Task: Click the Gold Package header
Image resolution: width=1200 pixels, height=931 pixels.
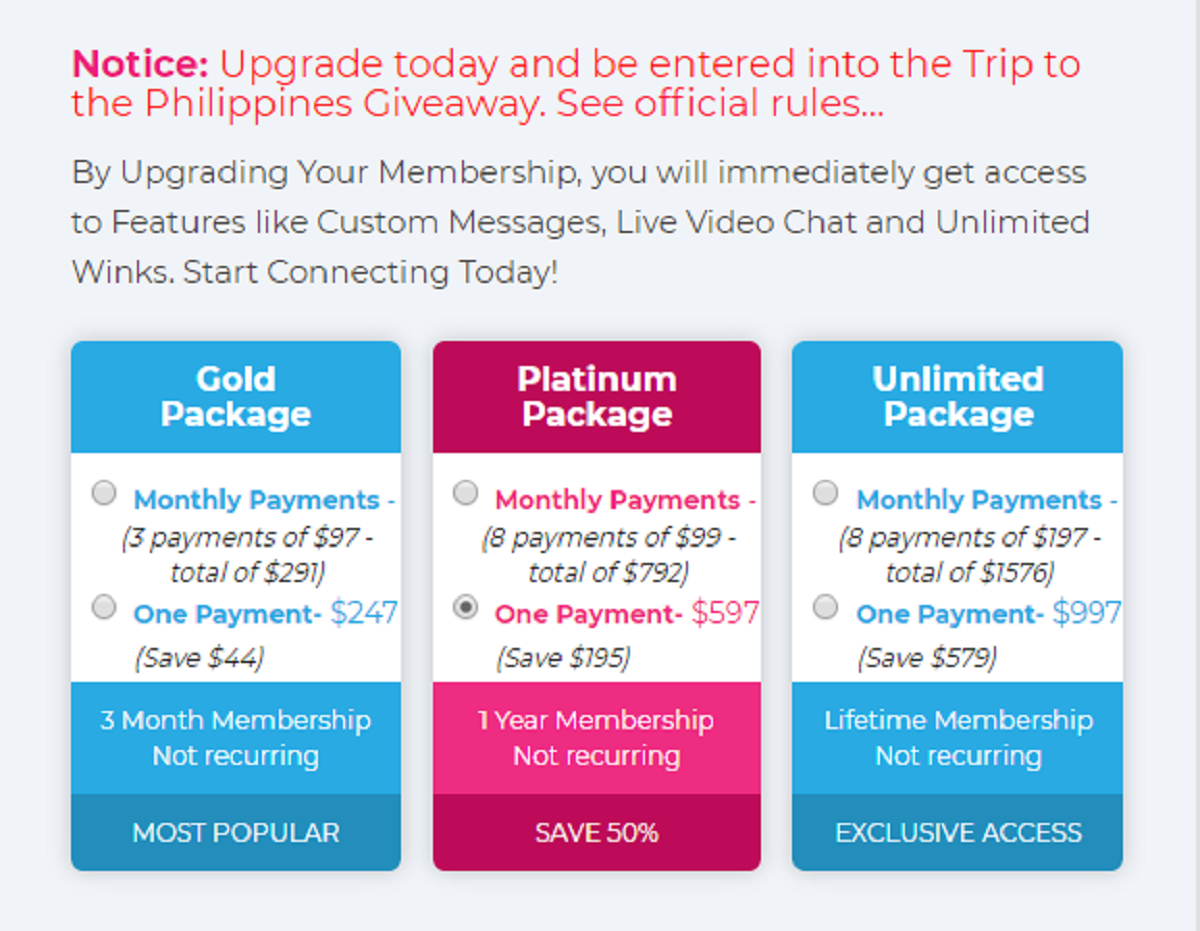Action: (x=236, y=397)
